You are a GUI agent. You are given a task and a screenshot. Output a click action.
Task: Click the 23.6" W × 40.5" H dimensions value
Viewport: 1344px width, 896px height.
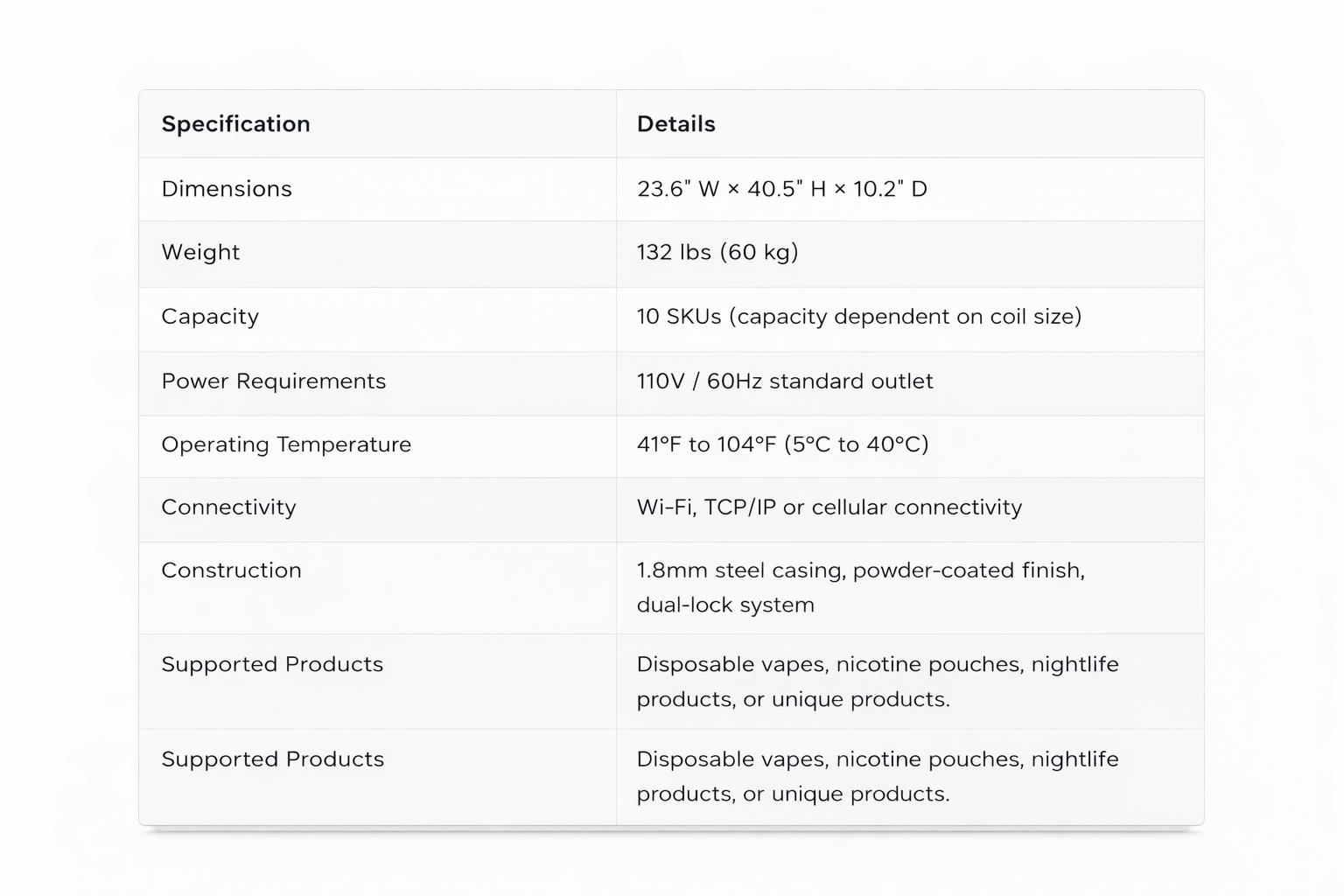781,189
